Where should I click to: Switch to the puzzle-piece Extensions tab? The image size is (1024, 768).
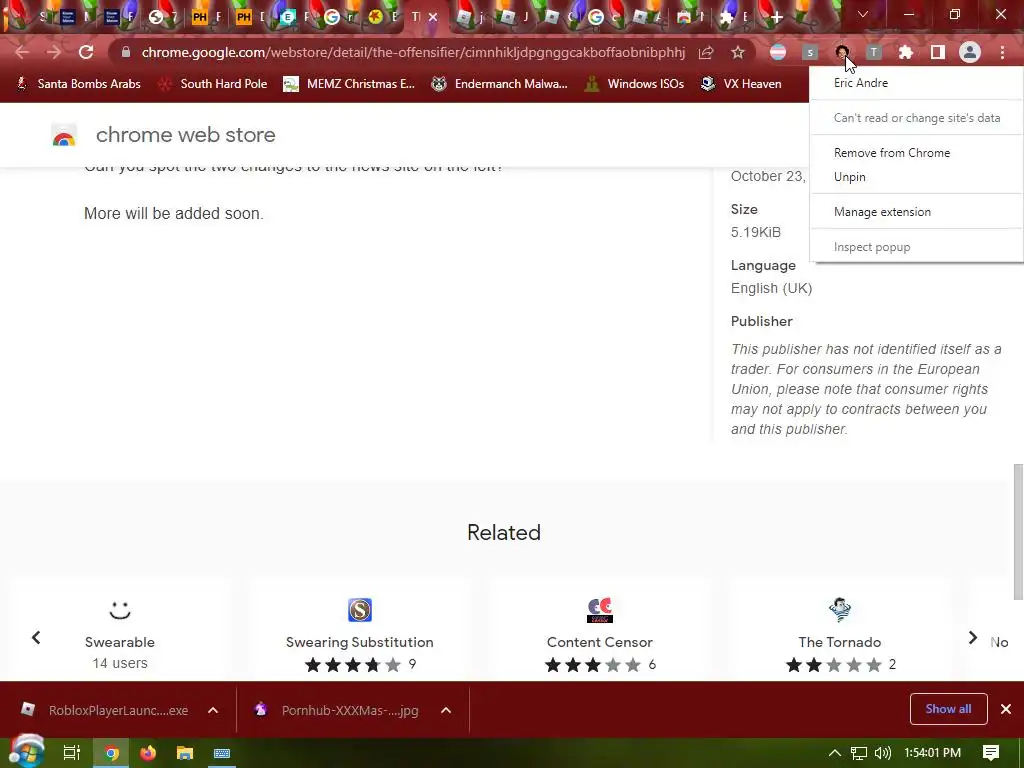(x=726, y=18)
